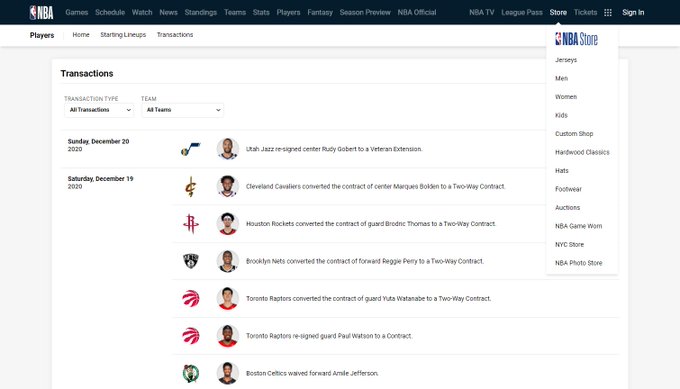Open the NBA Official link
680x389 pixels.
[417, 13]
